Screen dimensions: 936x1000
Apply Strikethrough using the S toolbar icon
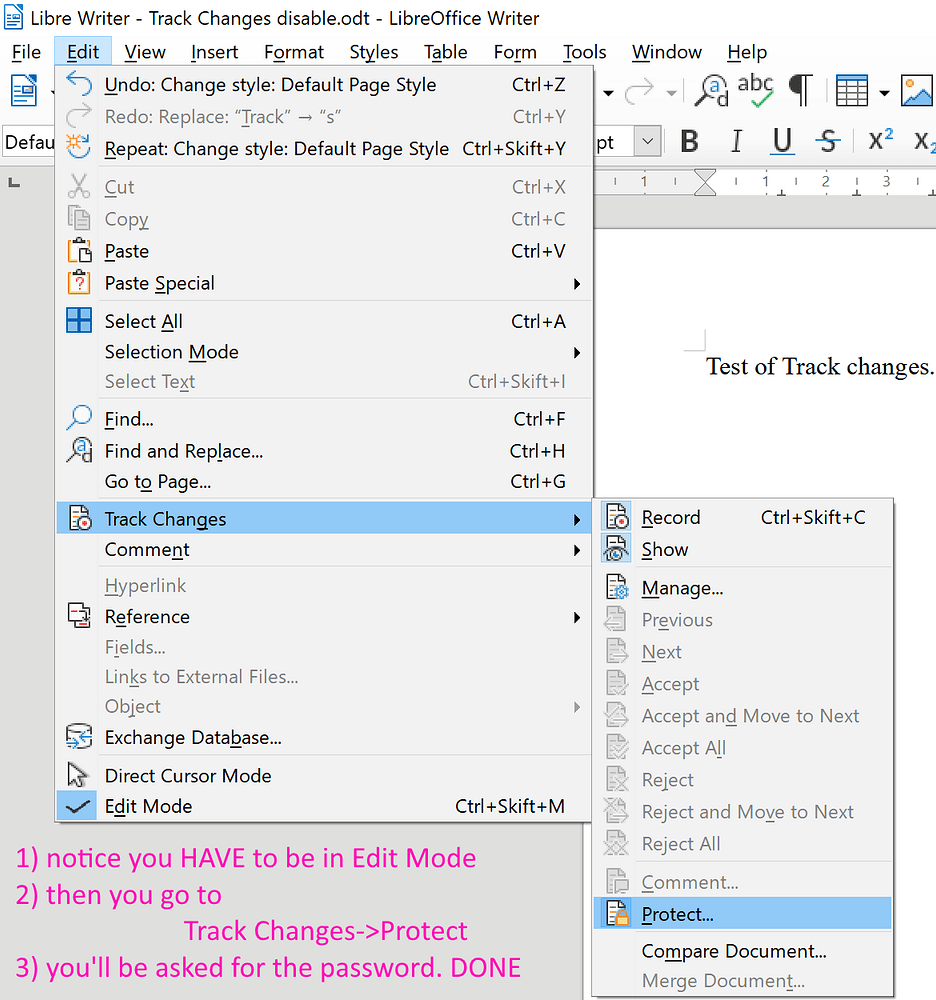coord(828,141)
